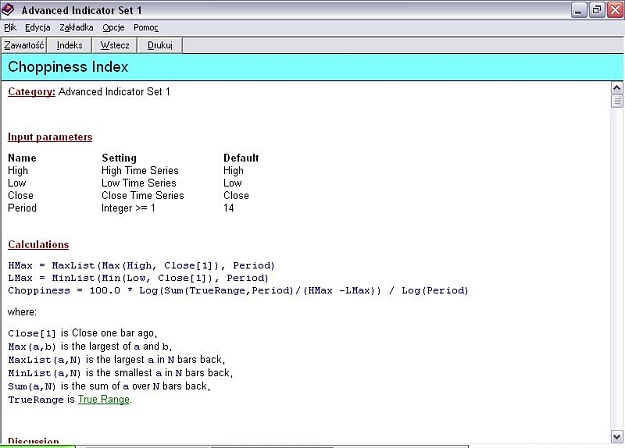
Task: Click the 'Low Time Series' setting text
Action: point(138,183)
